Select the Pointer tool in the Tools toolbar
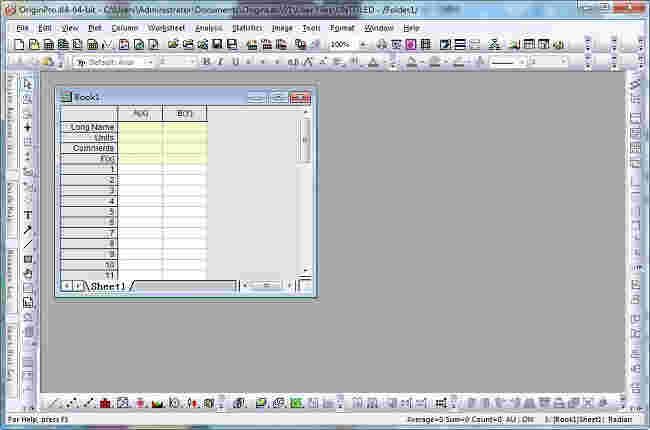650x430 pixels. (28, 84)
